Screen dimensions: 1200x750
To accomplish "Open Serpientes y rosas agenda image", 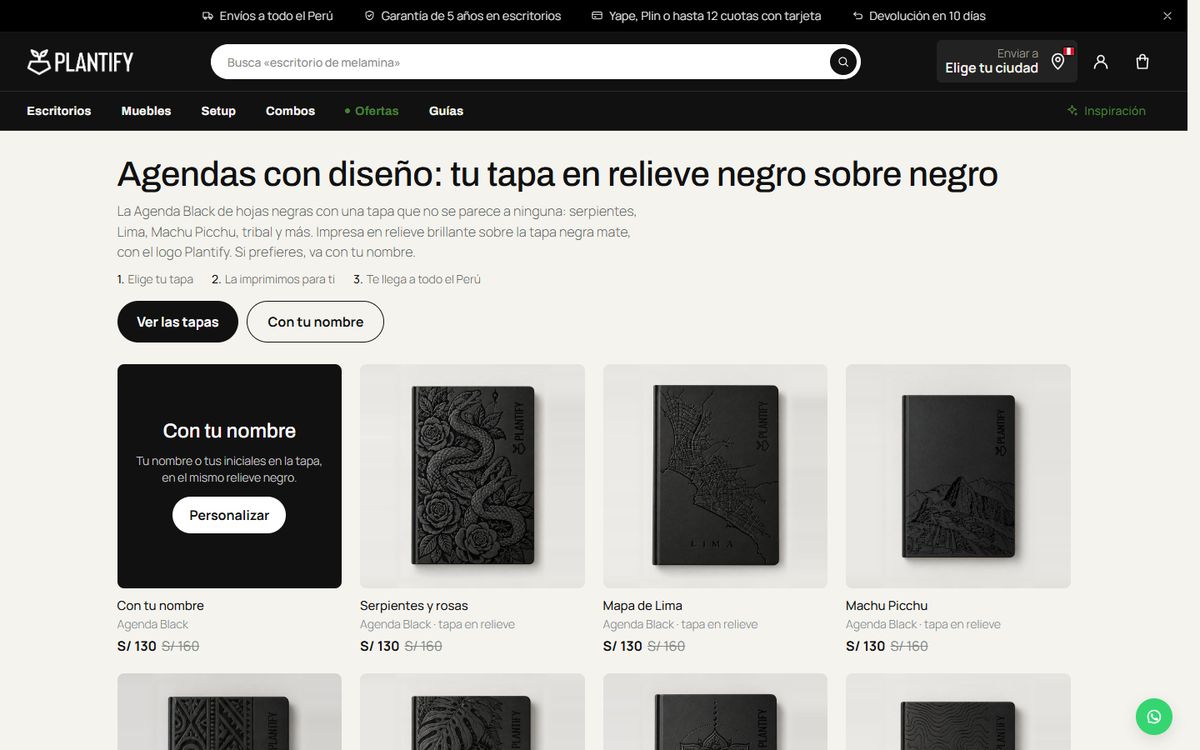I will point(472,476).
